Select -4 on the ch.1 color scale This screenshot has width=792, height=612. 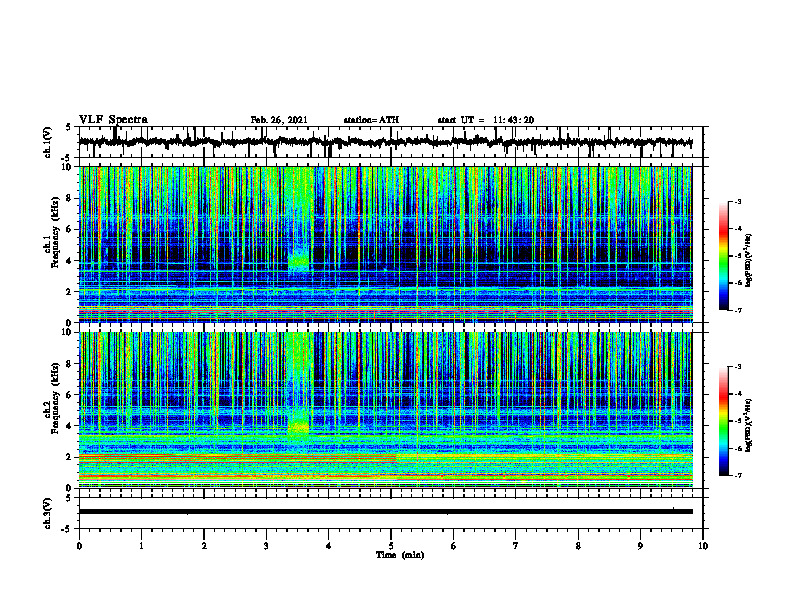click(738, 229)
